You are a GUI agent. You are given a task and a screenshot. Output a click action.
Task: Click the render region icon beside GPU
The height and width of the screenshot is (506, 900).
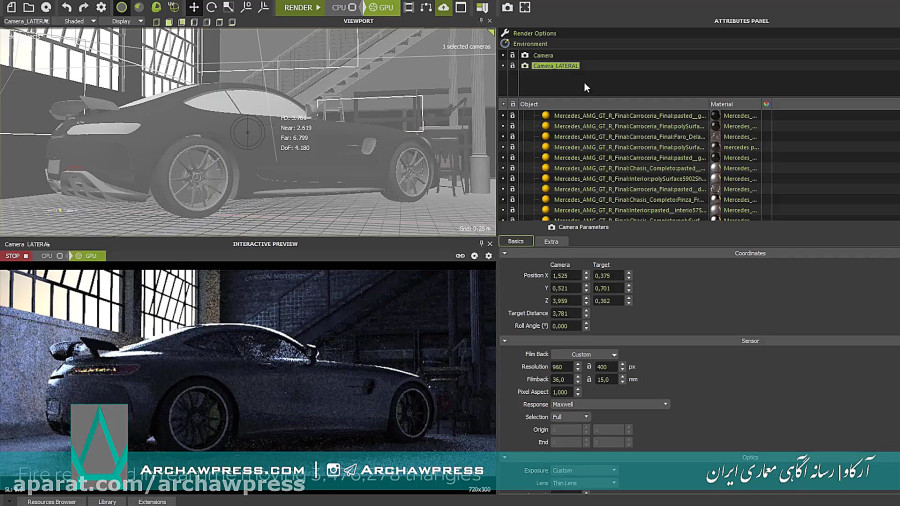(x=409, y=7)
